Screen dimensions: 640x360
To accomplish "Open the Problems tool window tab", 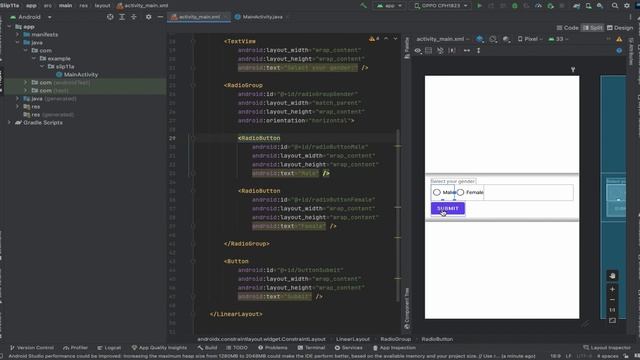I will click(x=273, y=348).
